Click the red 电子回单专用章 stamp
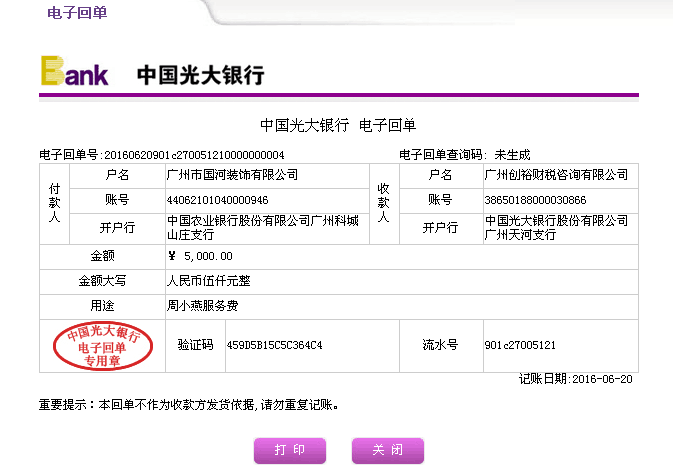 [103, 346]
